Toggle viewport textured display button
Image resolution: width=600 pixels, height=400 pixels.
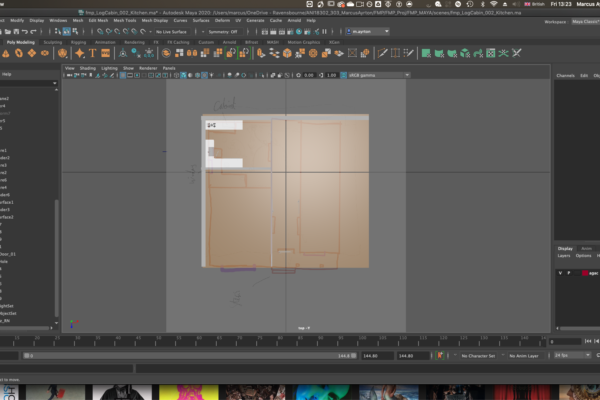204,75
